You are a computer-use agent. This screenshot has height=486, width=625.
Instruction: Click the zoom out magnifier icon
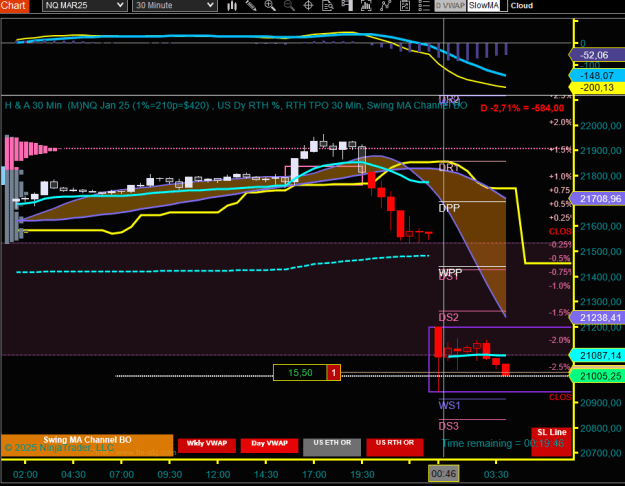tap(289, 6)
